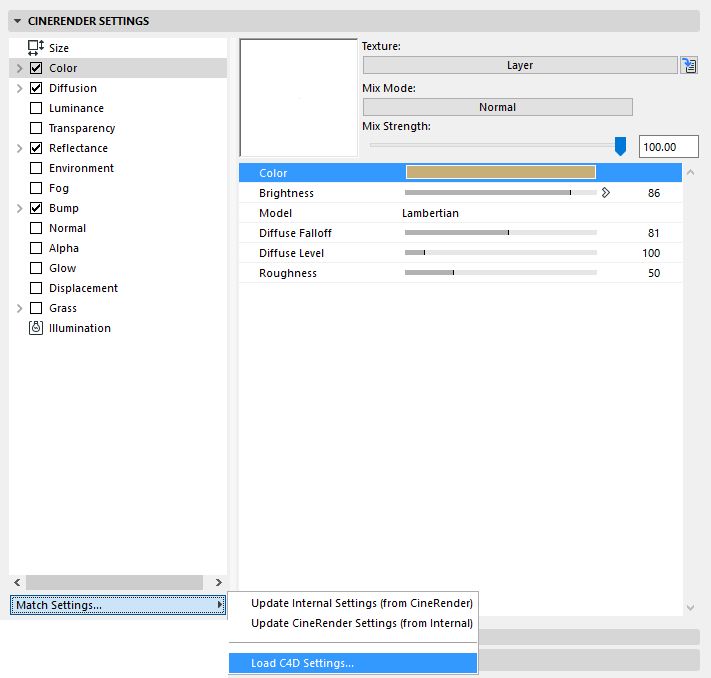The image size is (711, 678).
Task: Click the channel list left scroll arrow
Action: (x=17, y=582)
